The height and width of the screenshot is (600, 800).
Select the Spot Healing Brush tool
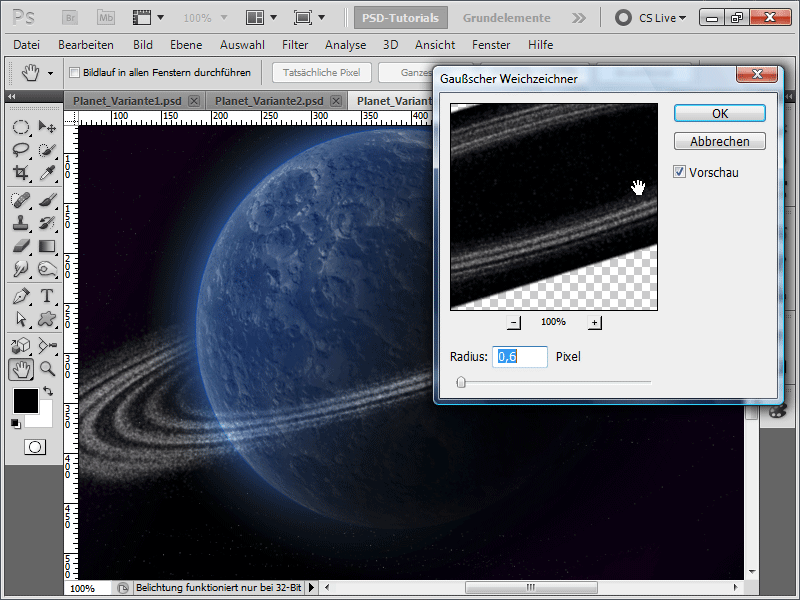click(20, 200)
